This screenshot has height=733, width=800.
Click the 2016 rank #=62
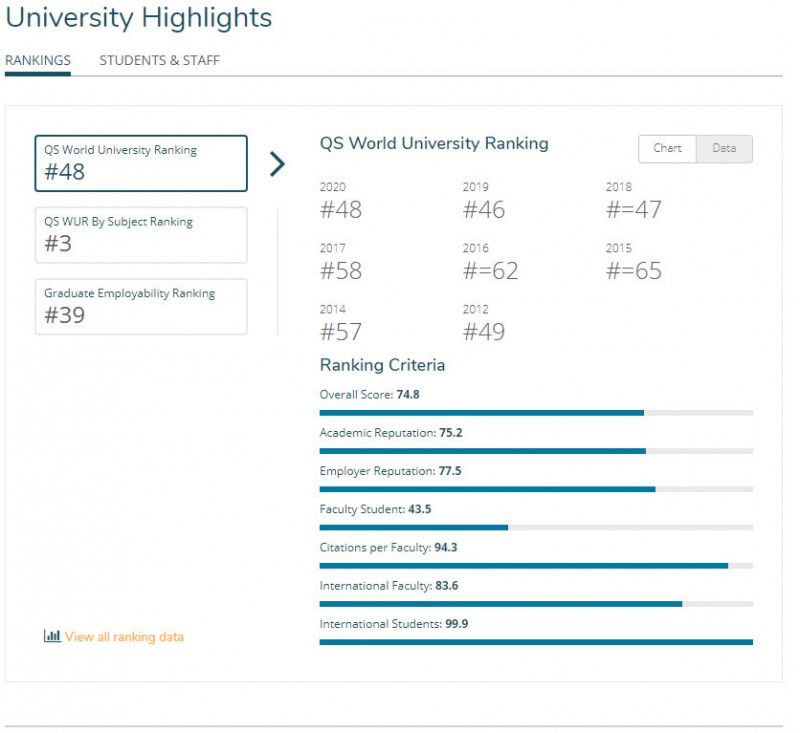[491, 271]
